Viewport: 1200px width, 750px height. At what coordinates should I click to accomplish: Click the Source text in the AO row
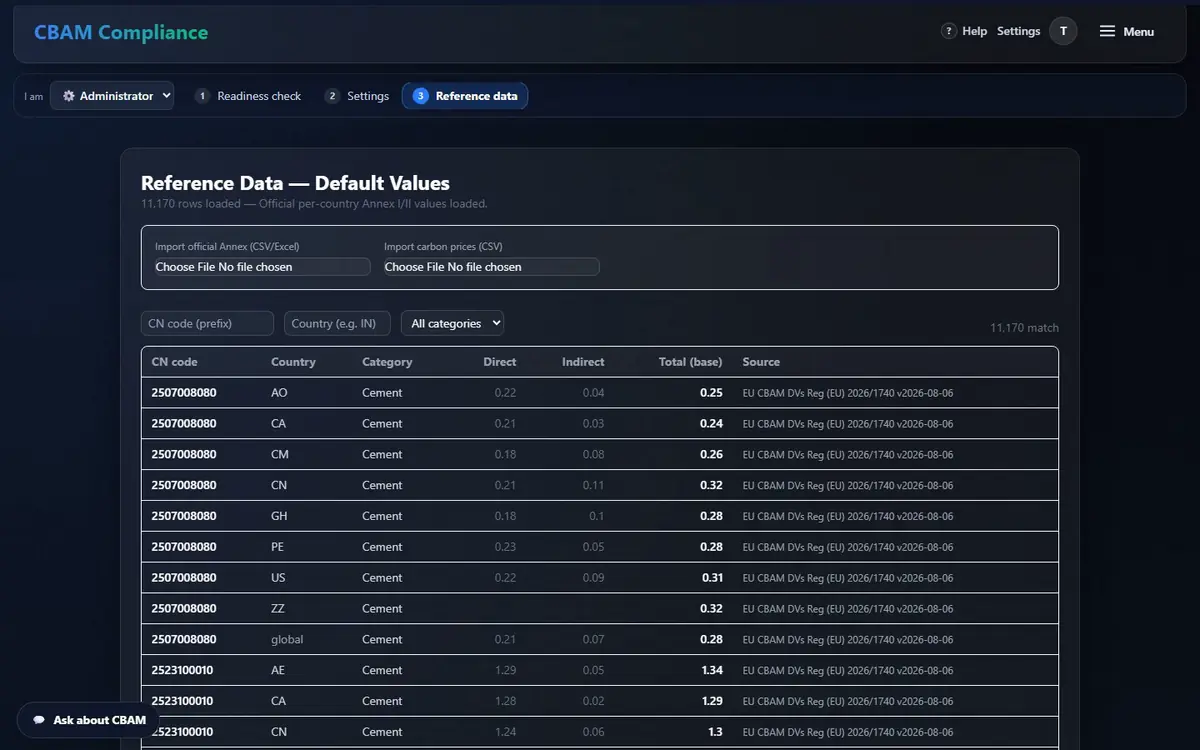tap(847, 393)
